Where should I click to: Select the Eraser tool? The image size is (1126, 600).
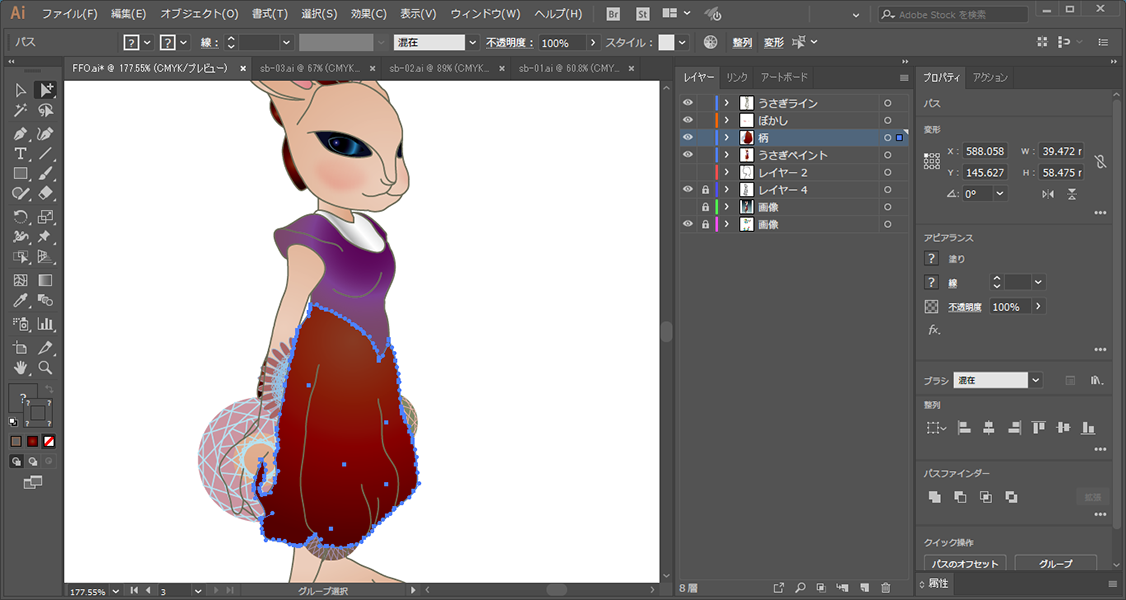tap(45, 194)
